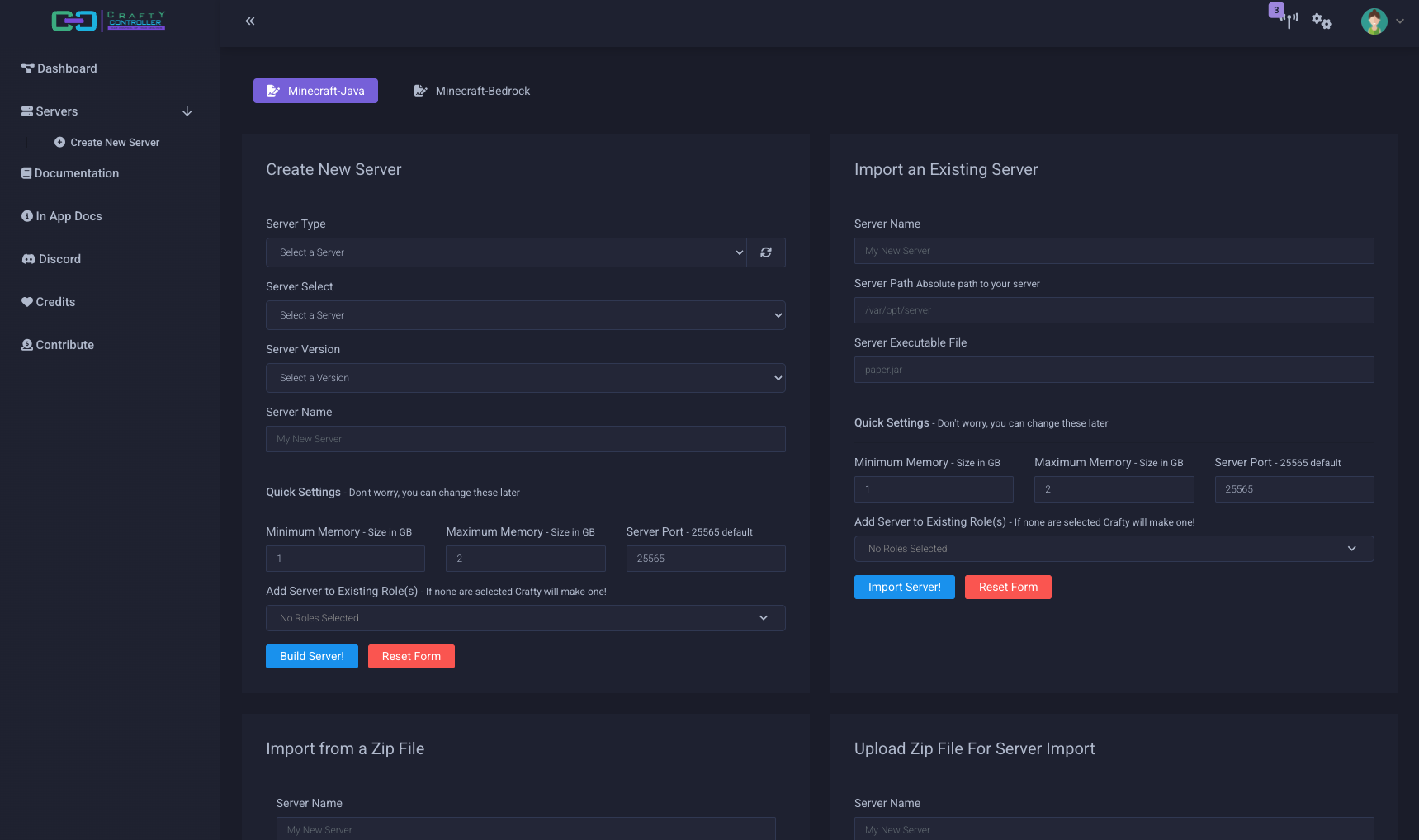Select Create New Server in sidebar
1419x840 pixels.
point(114,143)
